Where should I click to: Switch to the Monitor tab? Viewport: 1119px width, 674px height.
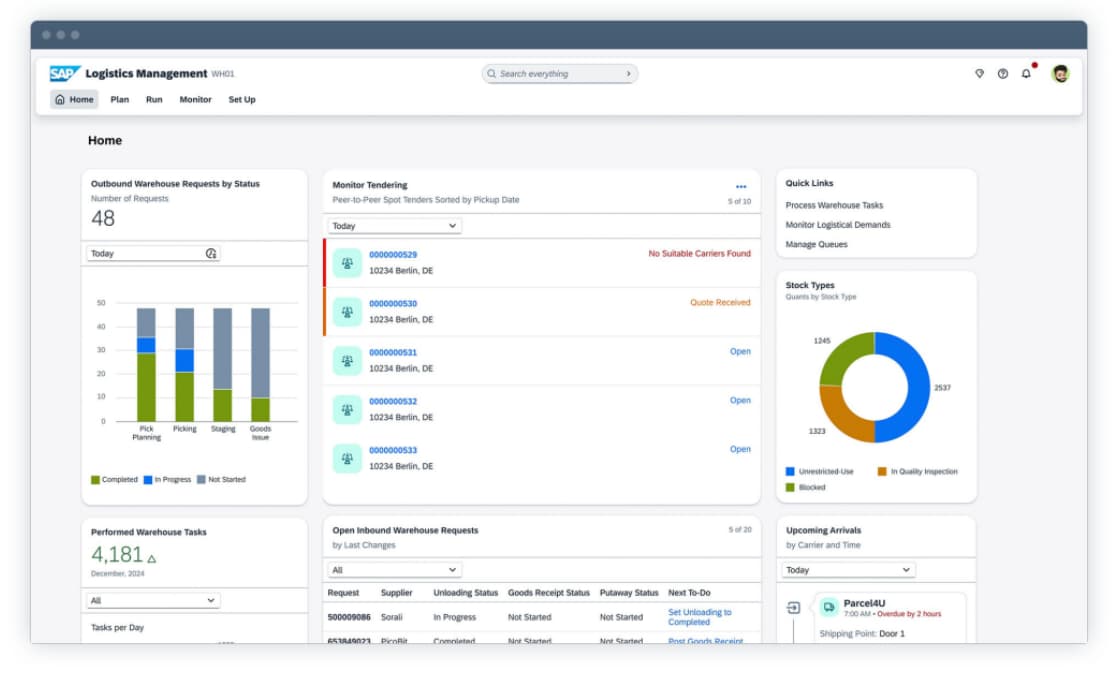point(195,100)
